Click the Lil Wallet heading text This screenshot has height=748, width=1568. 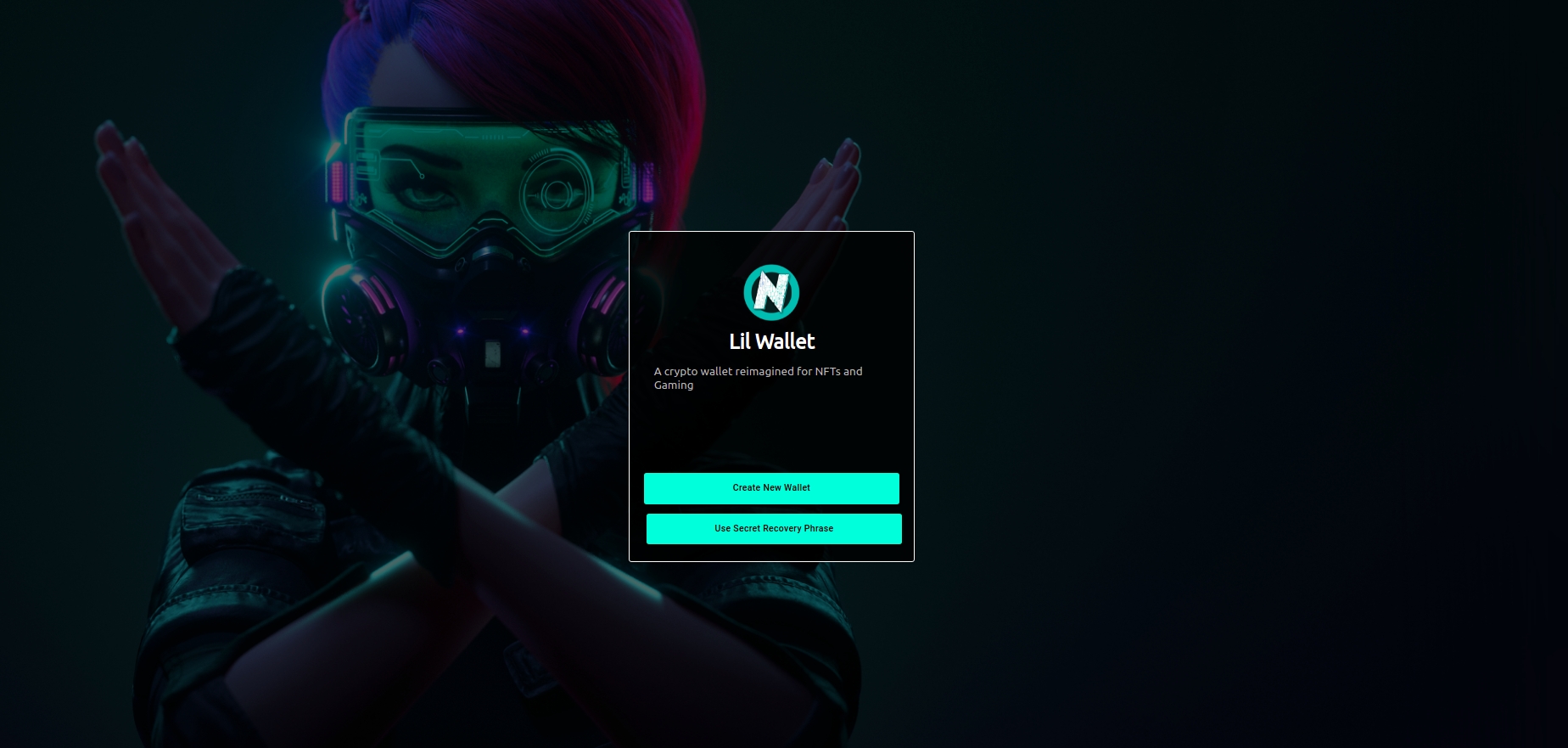[771, 341]
